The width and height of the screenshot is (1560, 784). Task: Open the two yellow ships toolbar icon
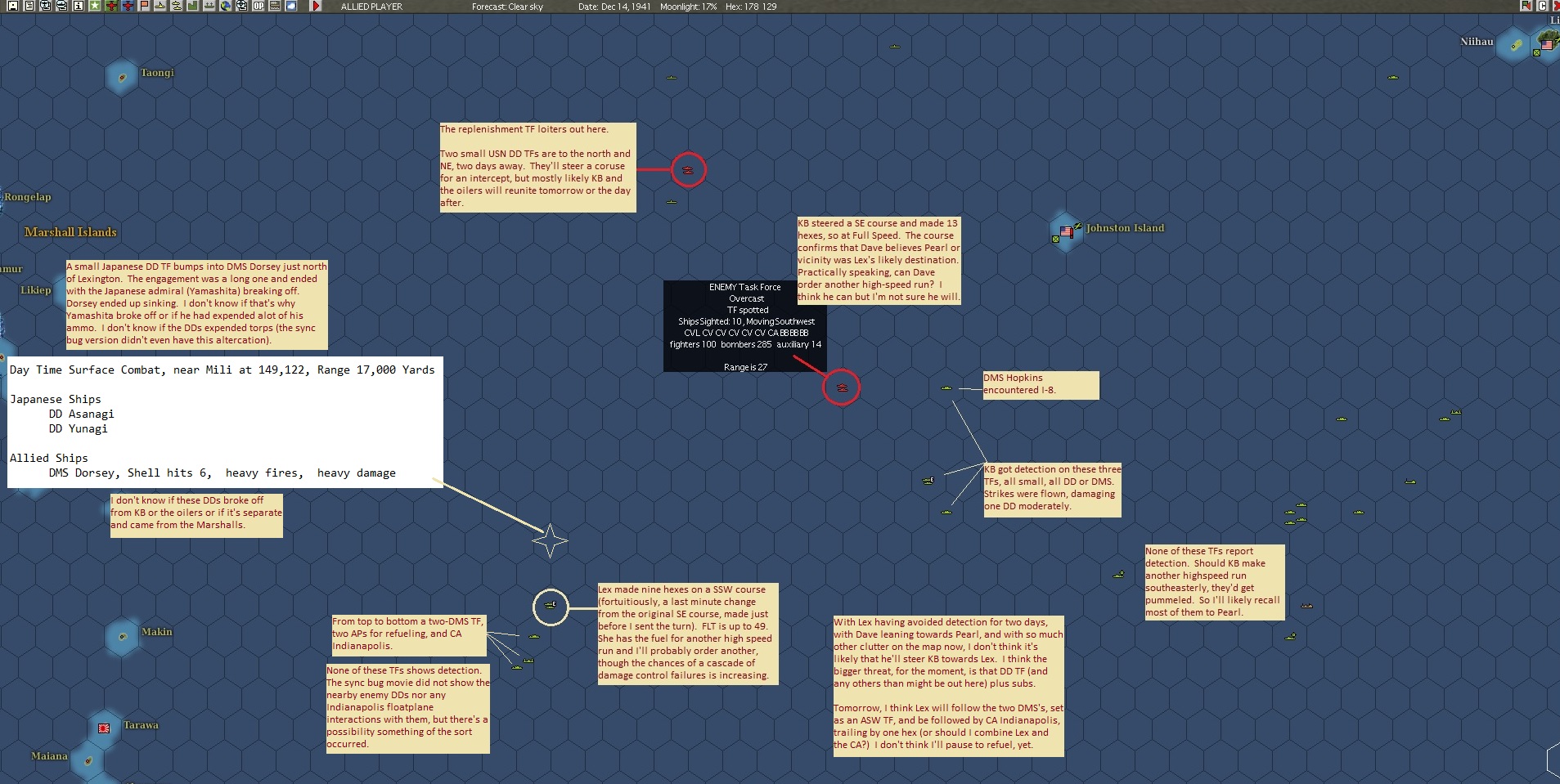pos(177,6)
